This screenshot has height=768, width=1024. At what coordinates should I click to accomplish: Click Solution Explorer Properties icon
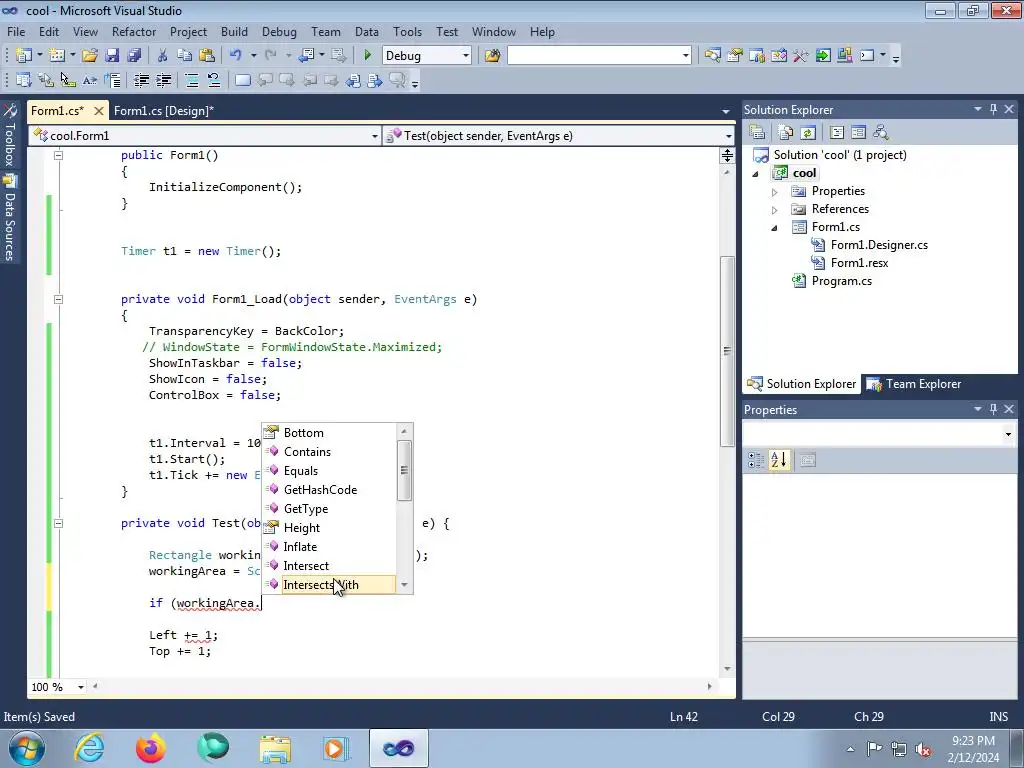(x=757, y=133)
